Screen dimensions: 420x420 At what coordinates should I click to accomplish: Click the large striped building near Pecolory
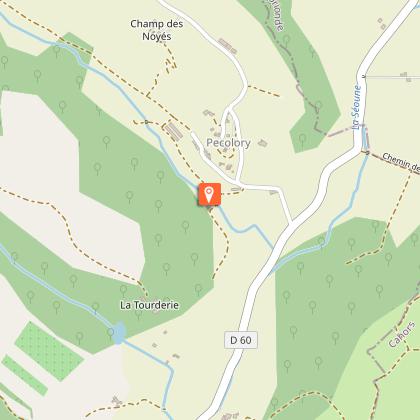[174, 131]
